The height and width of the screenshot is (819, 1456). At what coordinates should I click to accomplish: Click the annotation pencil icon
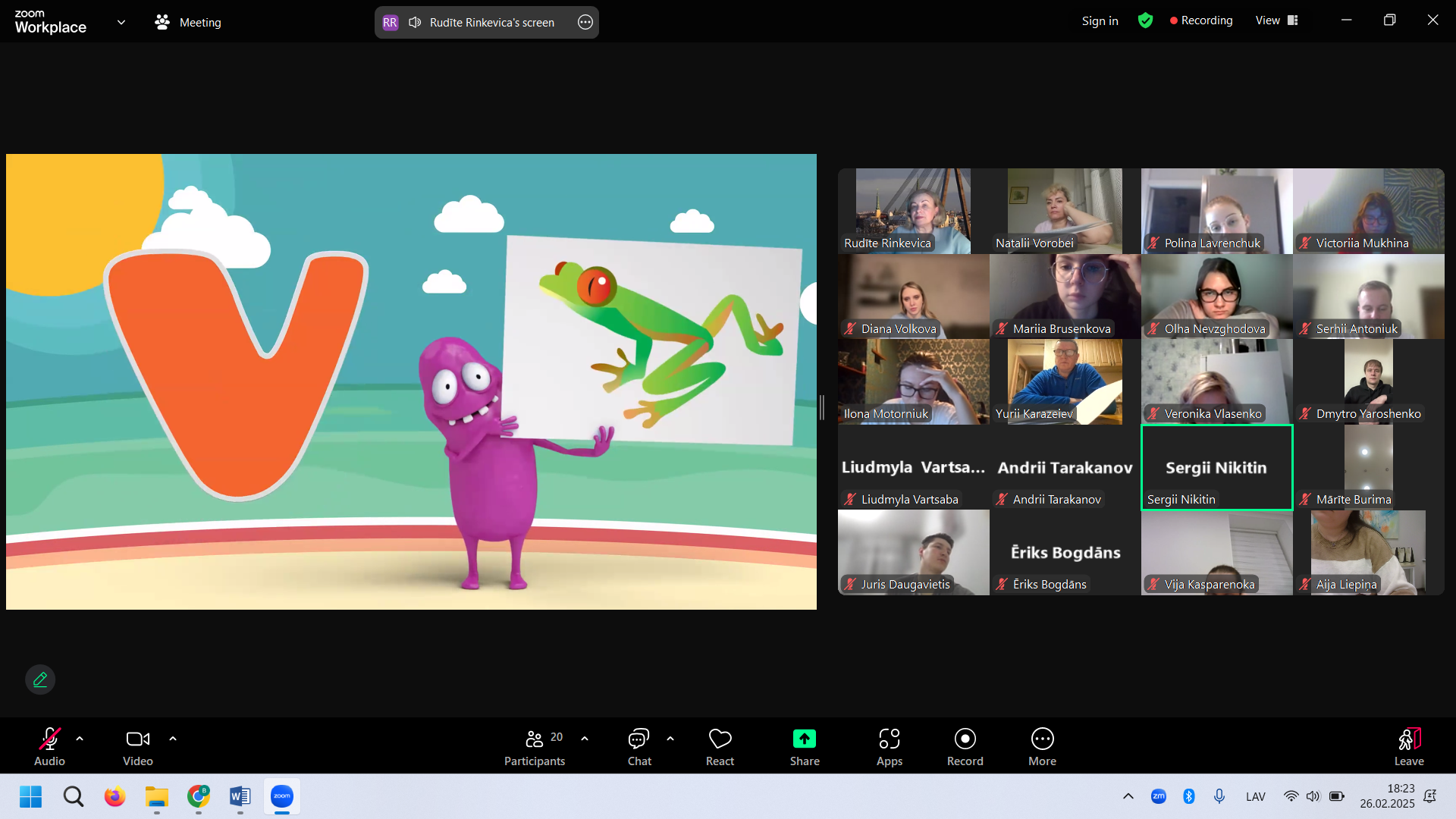[x=40, y=679]
